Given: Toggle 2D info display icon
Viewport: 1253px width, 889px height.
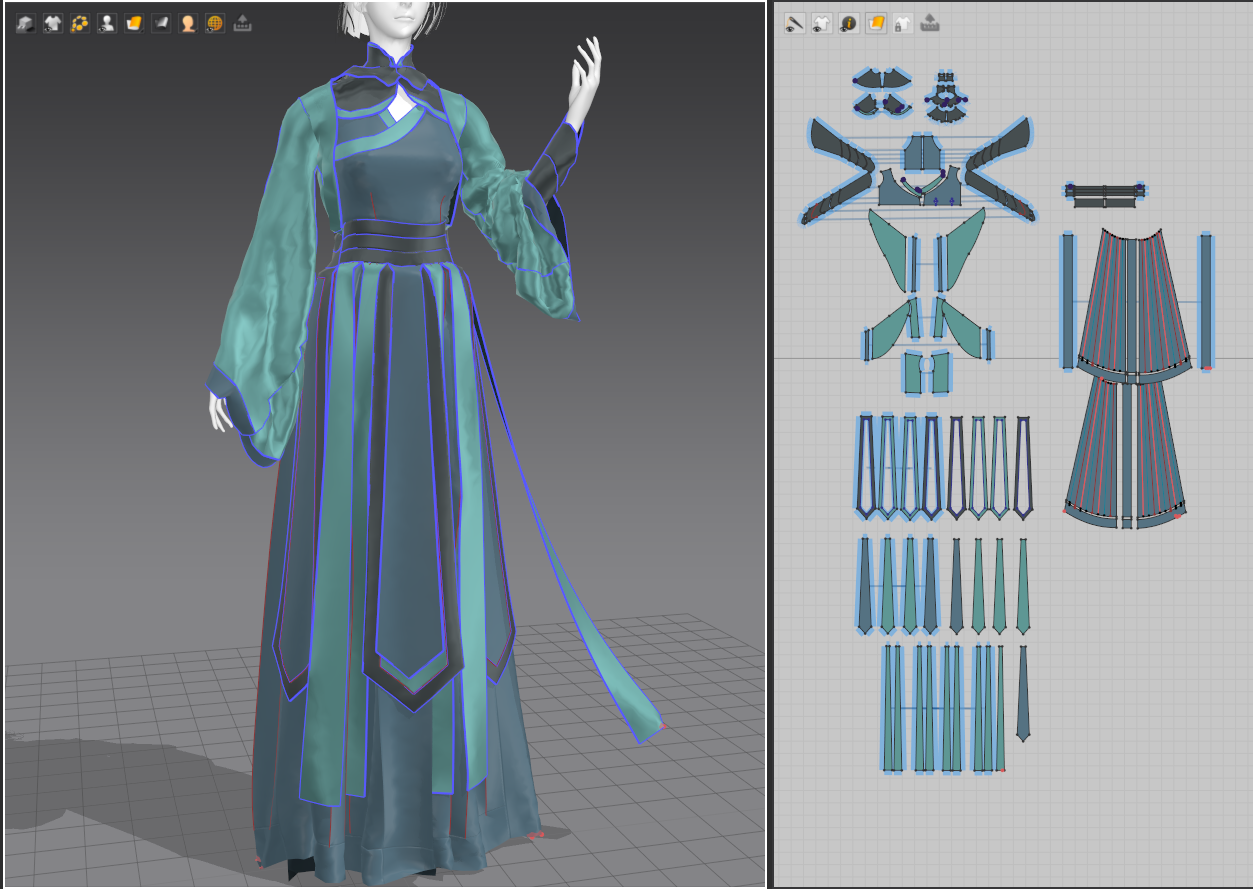Looking at the screenshot, I should (x=849, y=23).
